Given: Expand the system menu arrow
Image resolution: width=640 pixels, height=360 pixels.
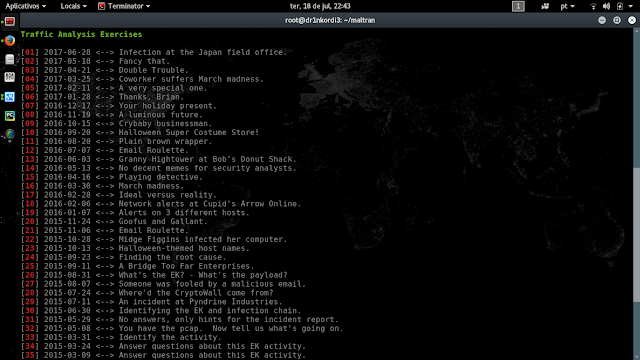Looking at the screenshot, I should (631, 6).
